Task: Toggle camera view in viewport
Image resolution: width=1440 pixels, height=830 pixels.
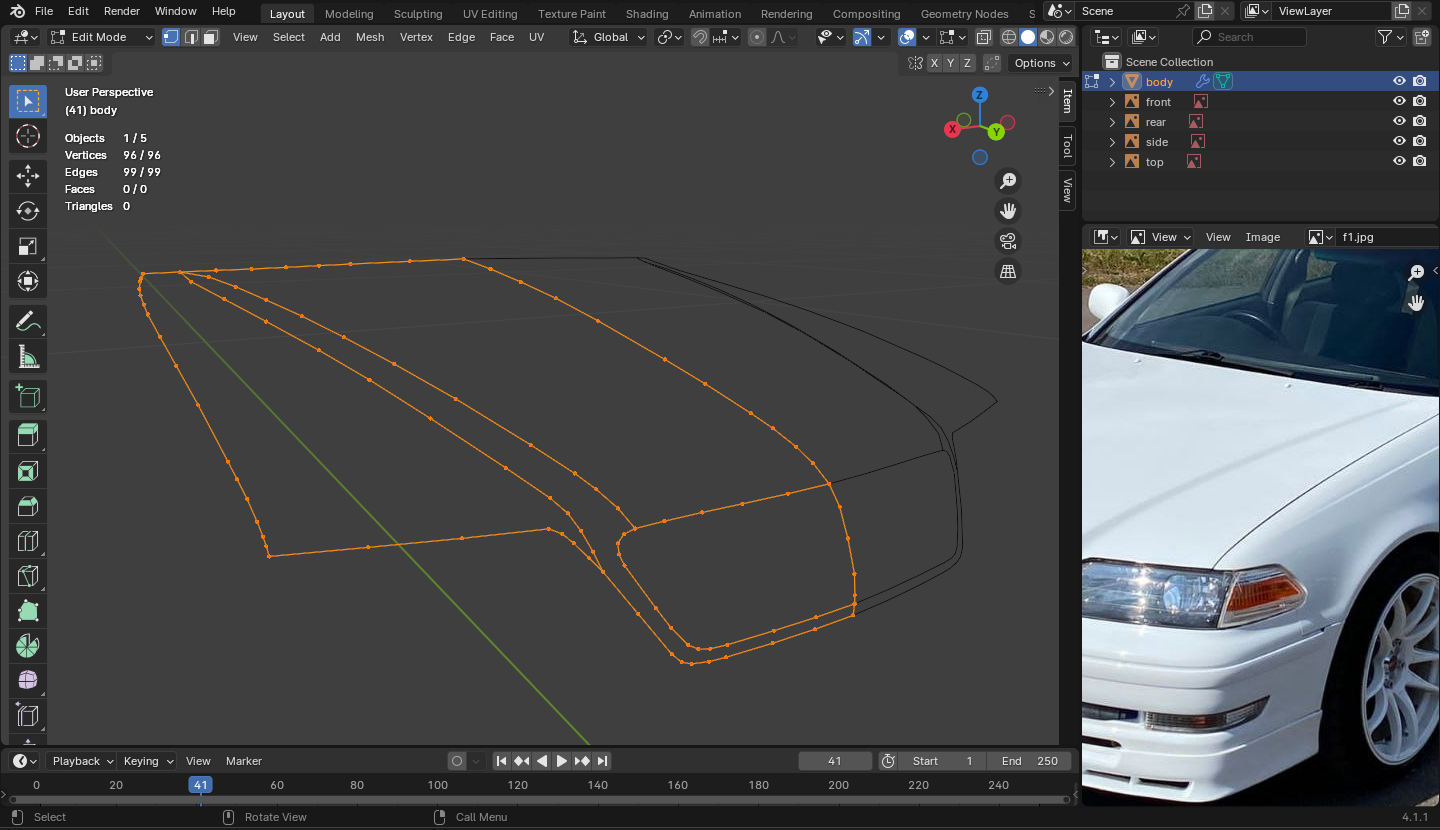Action: point(1008,241)
